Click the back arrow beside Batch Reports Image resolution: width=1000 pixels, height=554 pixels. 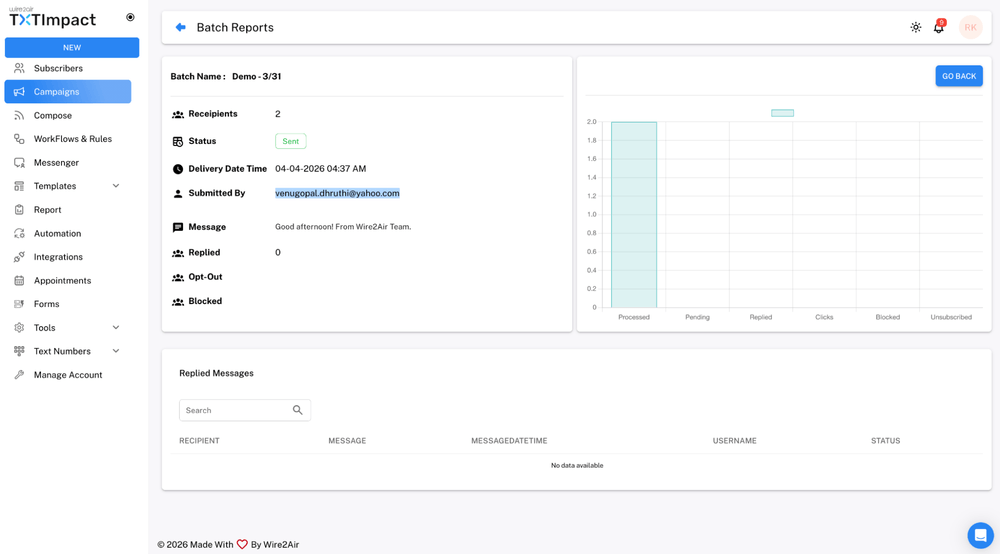[x=181, y=28]
